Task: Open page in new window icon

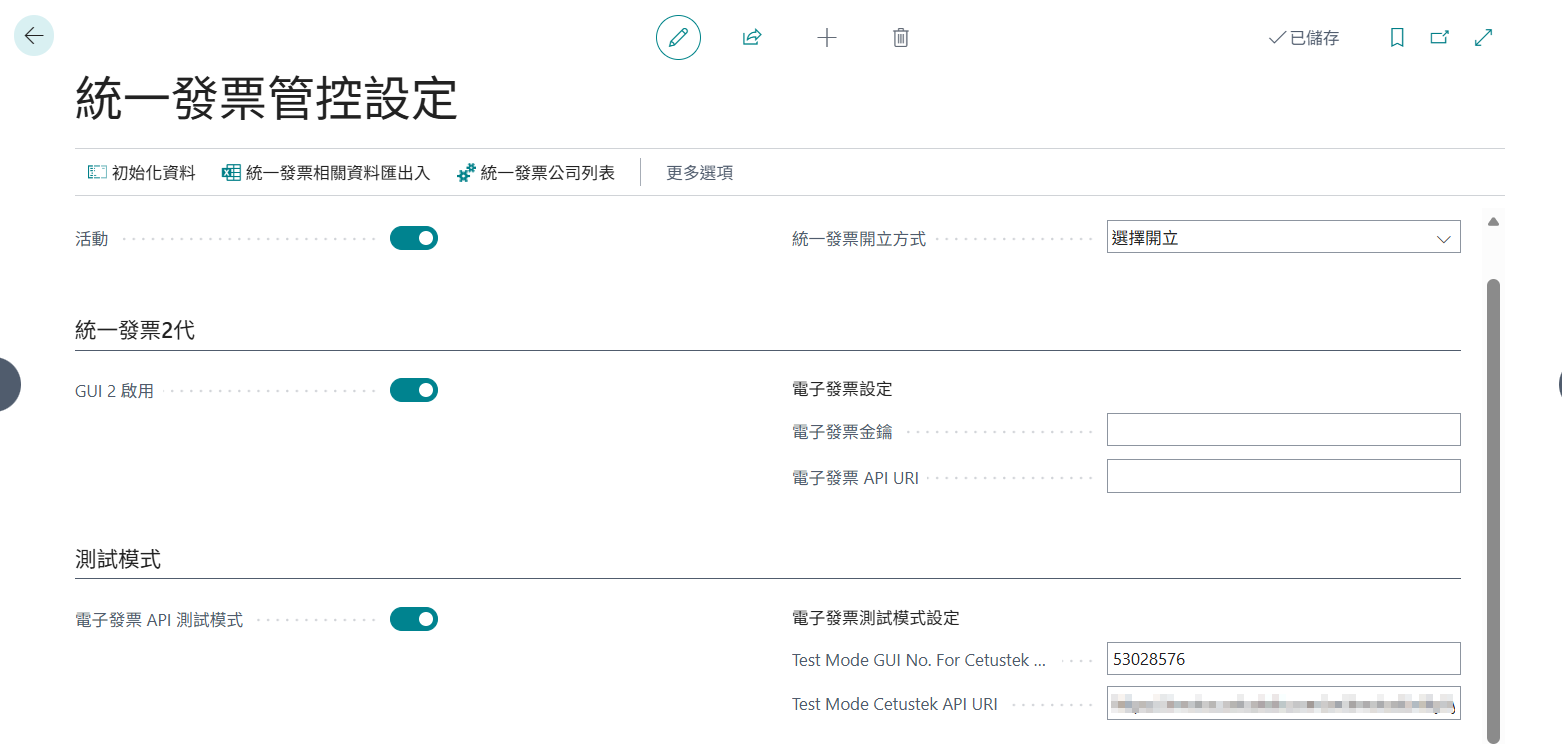Action: coord(1440,38)
